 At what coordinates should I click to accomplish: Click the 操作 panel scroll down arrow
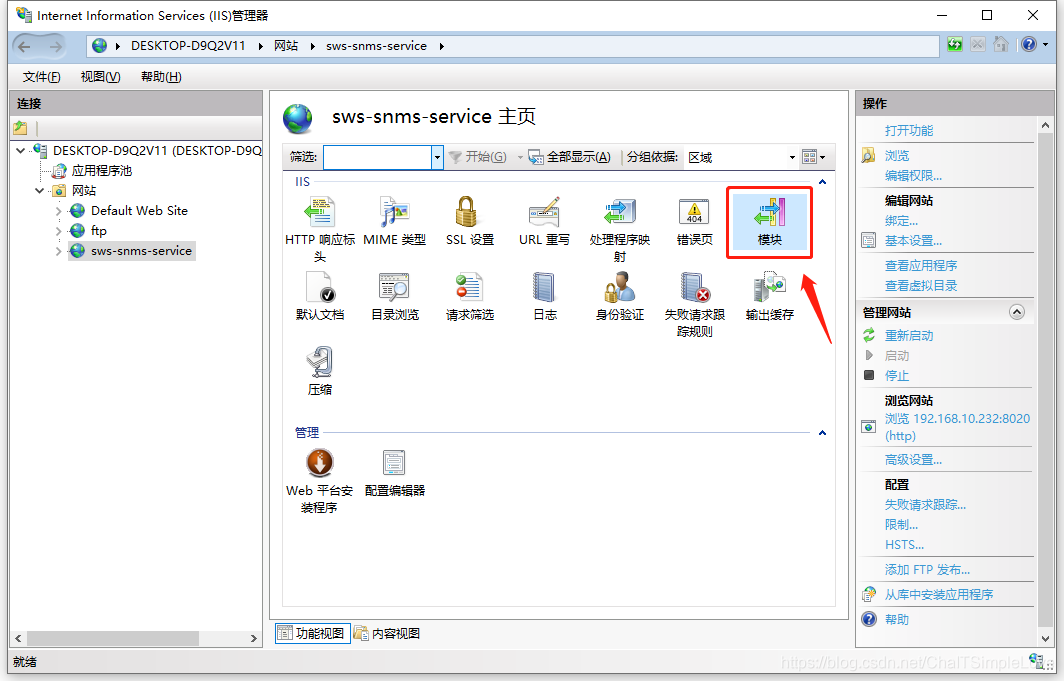pyautogui.click(x=1045, y=638)
